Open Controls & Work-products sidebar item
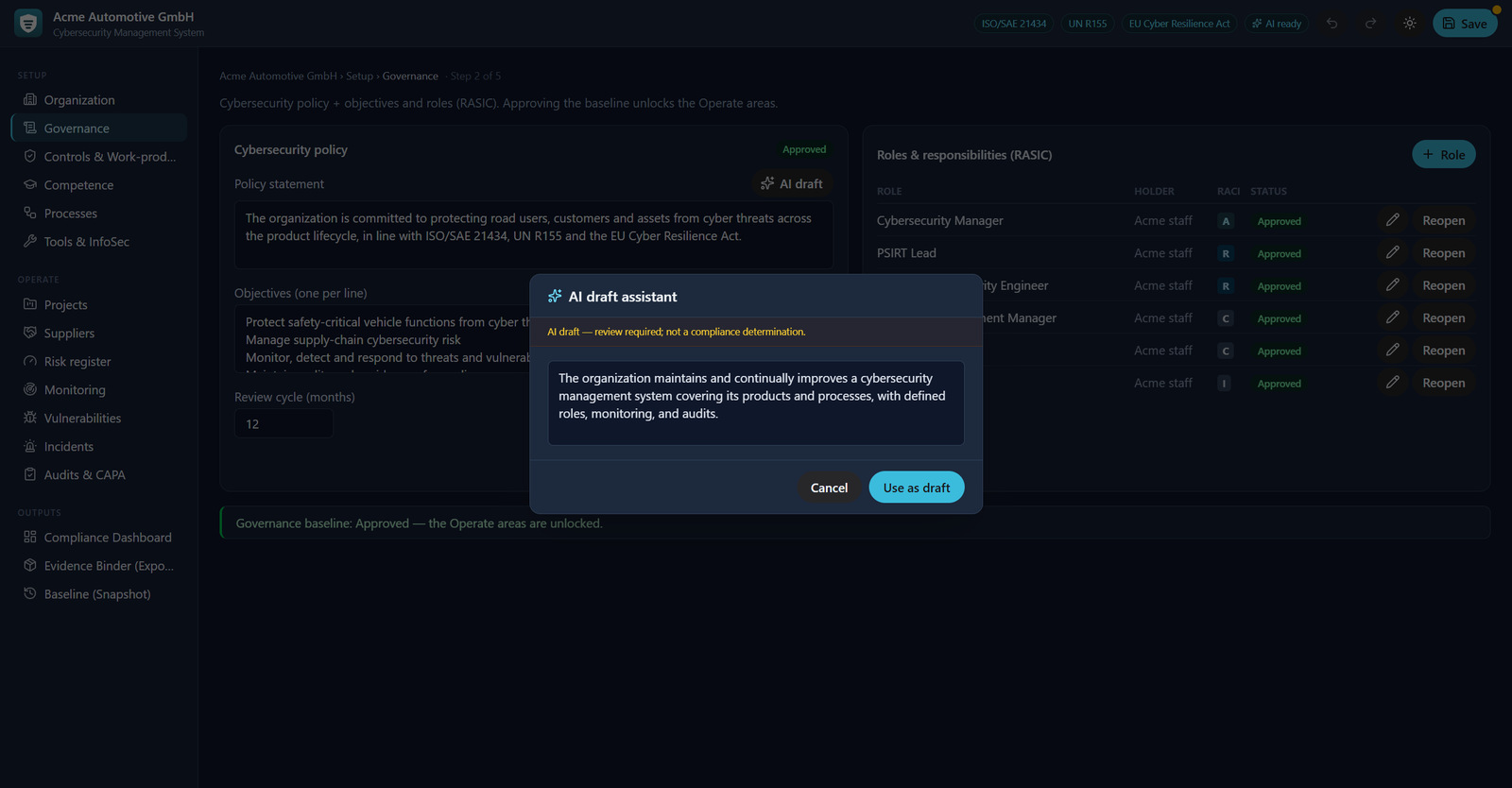This screenshot has width=1512, height=788. coord(99,157)
